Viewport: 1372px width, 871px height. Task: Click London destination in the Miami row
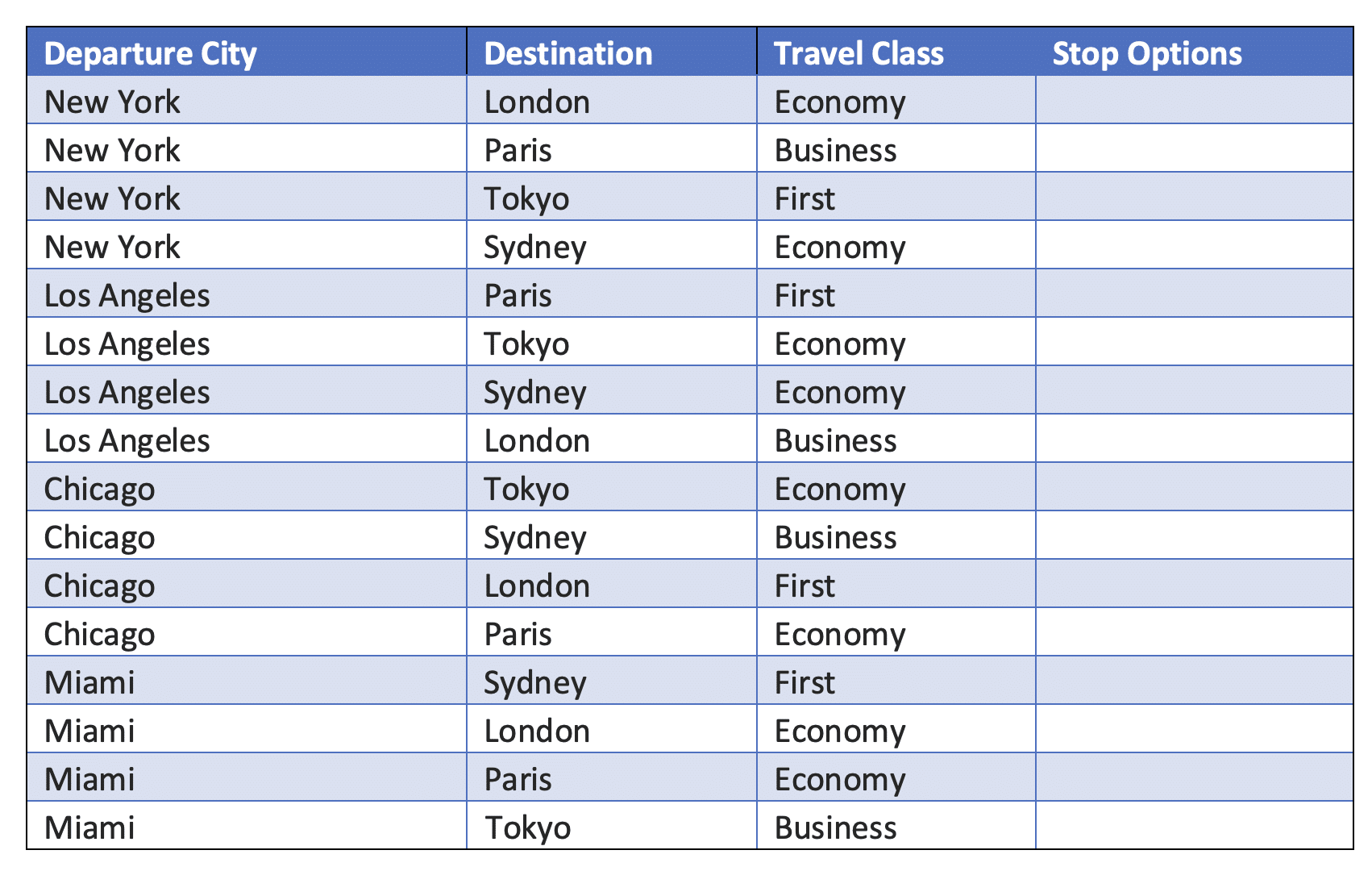[x=537, y=731]
